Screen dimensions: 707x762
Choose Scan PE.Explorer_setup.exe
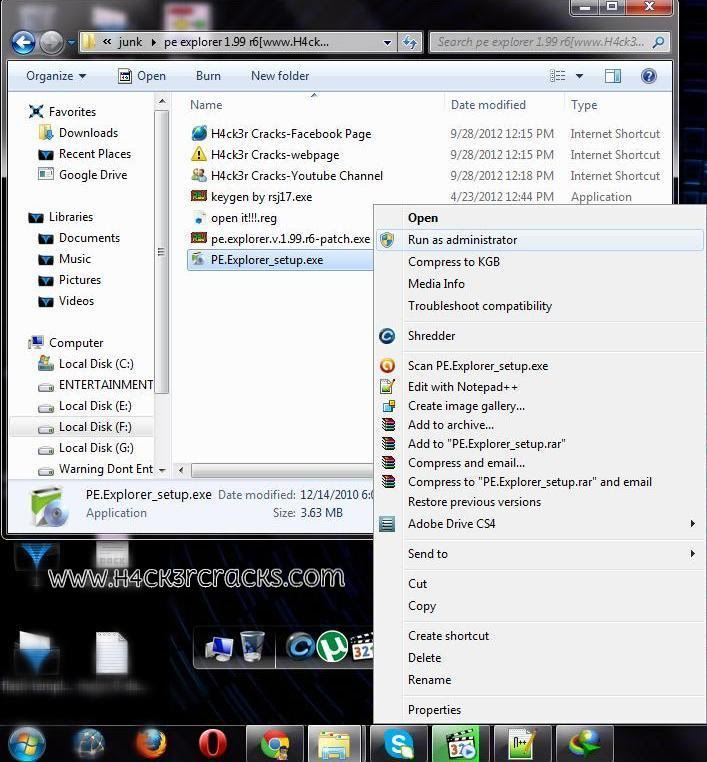tap(478, 365)
